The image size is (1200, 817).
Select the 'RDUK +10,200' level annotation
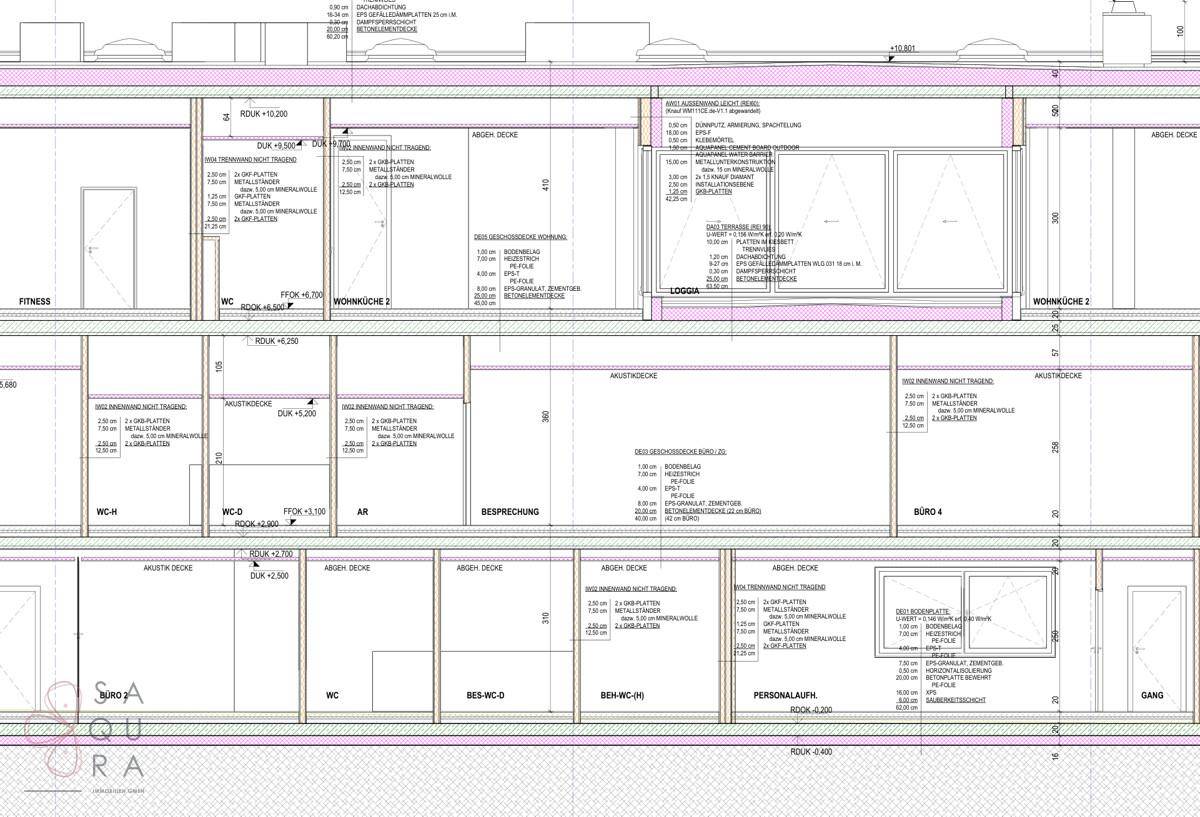coord(264,113)
